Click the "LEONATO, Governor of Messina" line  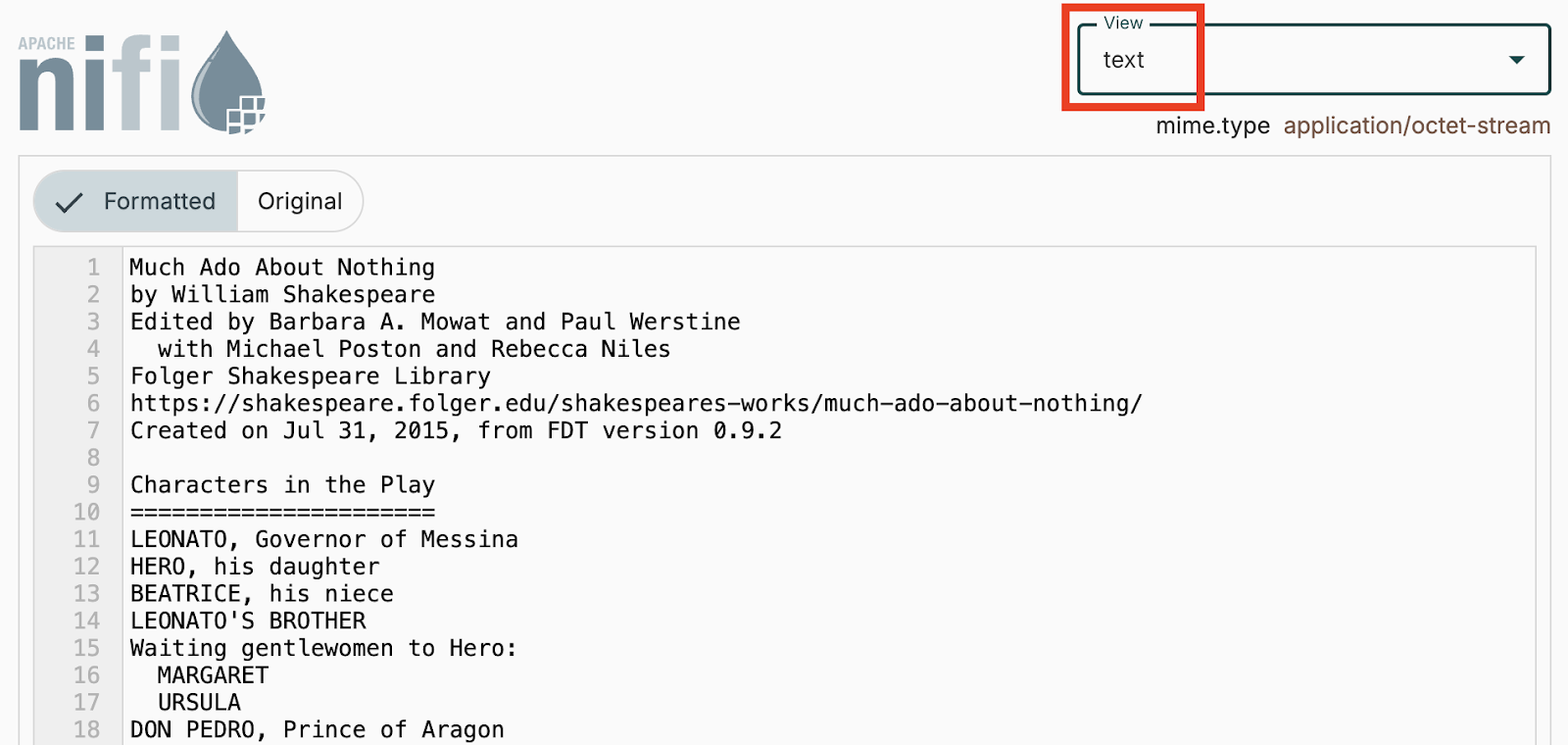coord(323,540)
